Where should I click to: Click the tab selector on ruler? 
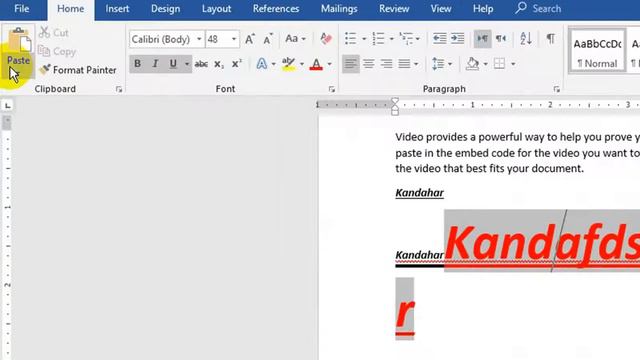click(8, 106)
